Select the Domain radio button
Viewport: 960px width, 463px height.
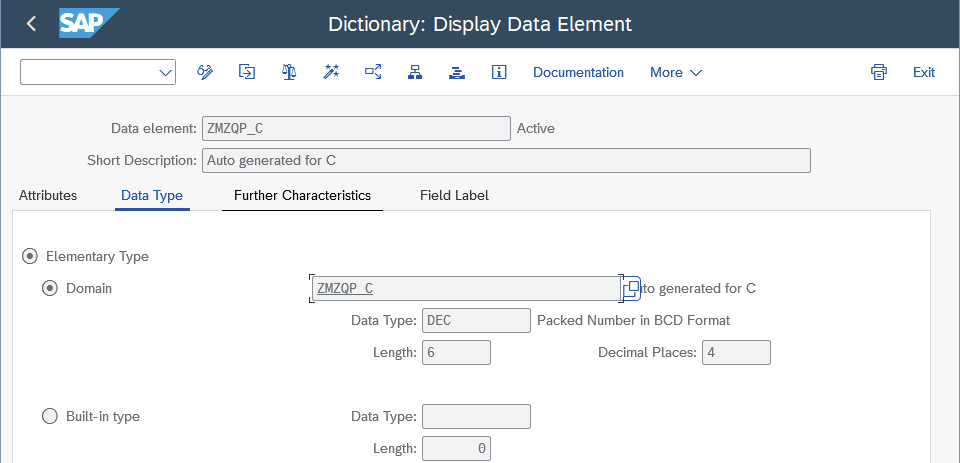click(x=50, y=288)
